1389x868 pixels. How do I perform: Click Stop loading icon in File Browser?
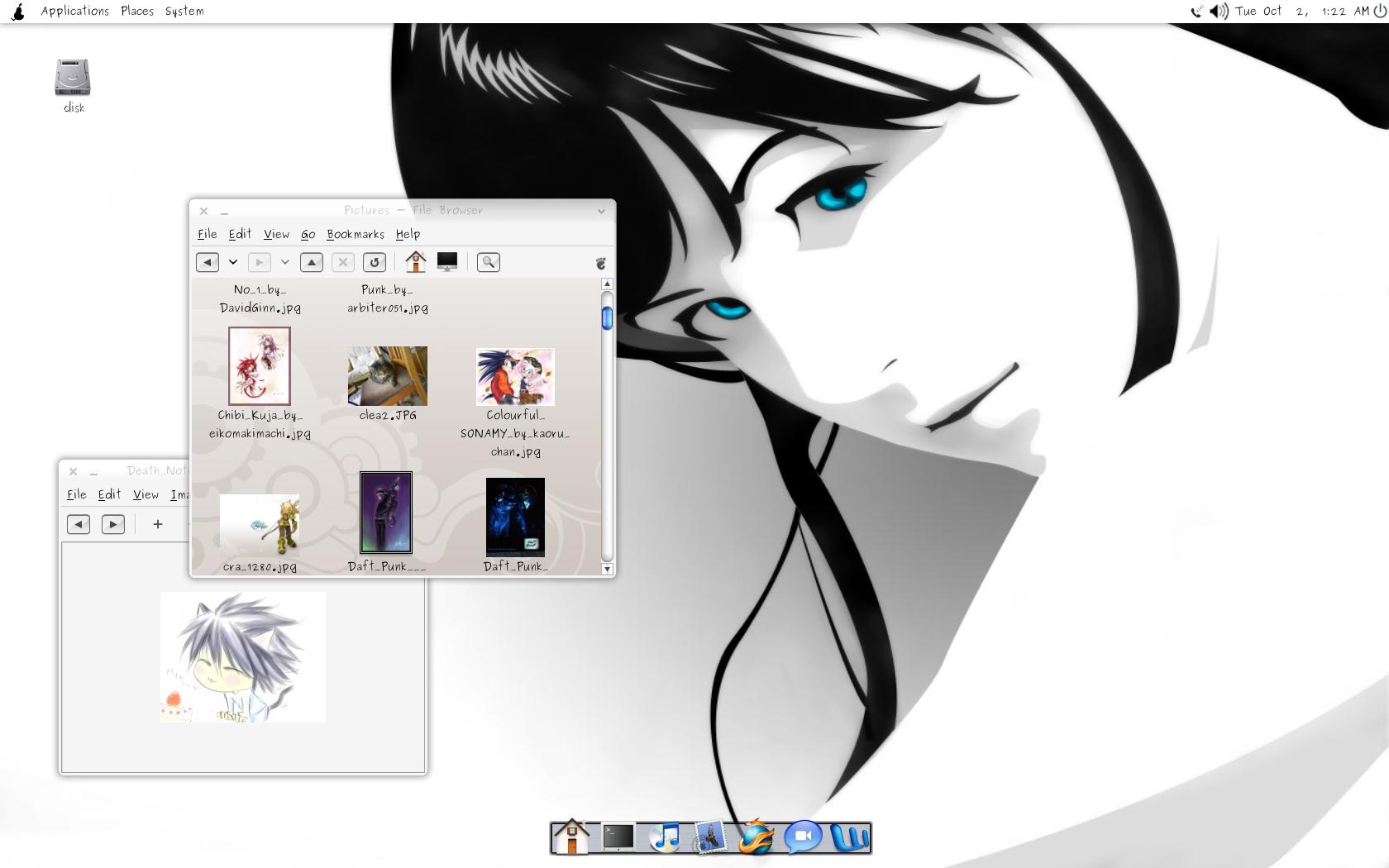click(343, 262)
